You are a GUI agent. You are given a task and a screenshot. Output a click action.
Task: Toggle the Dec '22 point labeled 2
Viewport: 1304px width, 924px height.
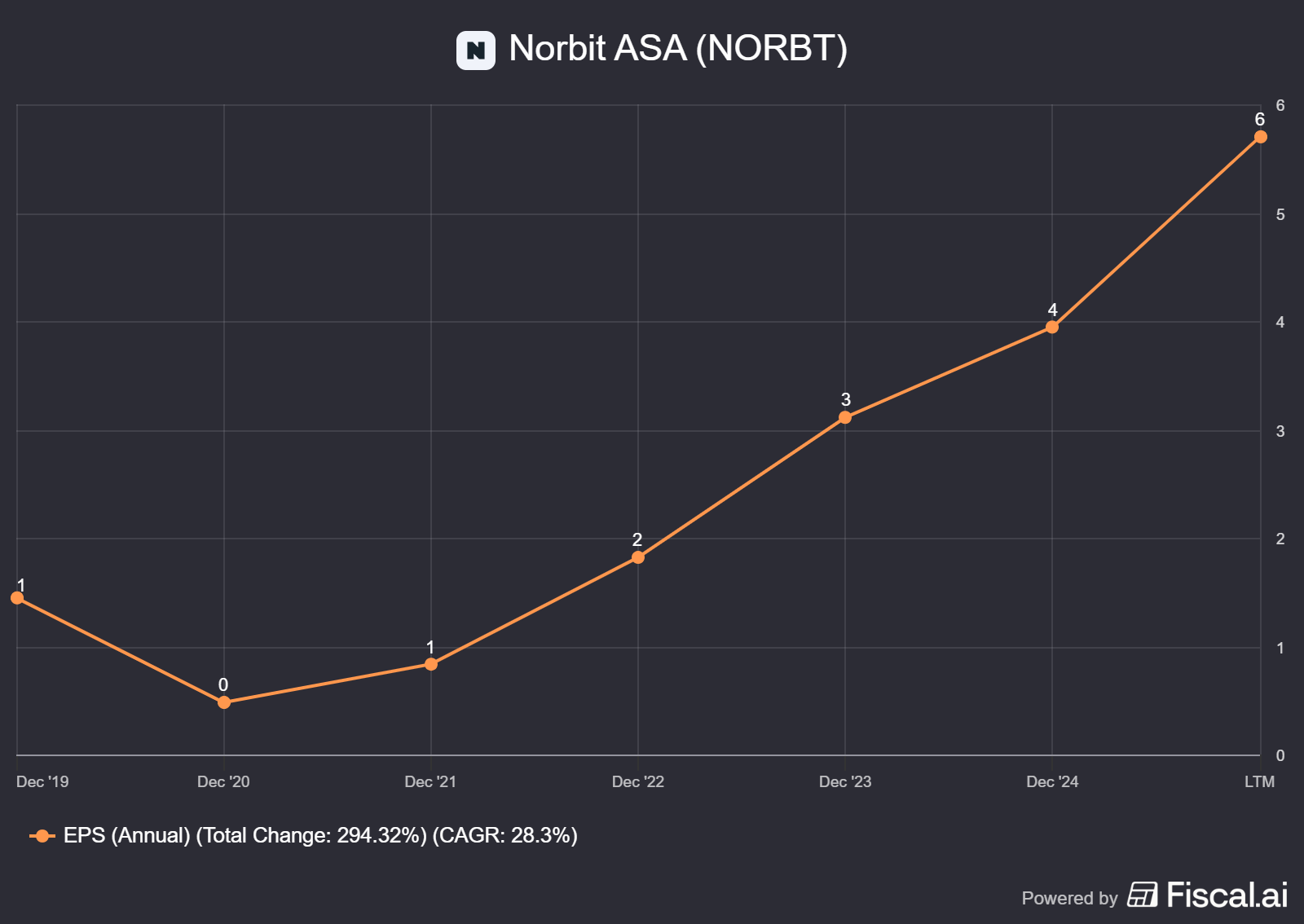point(637,557)
